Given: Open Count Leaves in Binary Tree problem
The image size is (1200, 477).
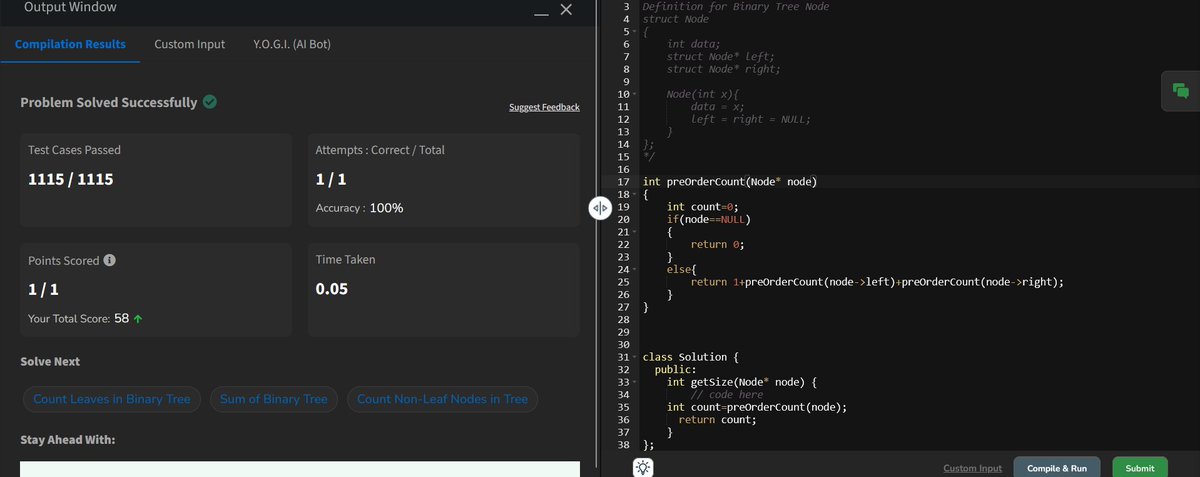Looking at the screenshot, I should pyautogui.click(x=112, y=399).
